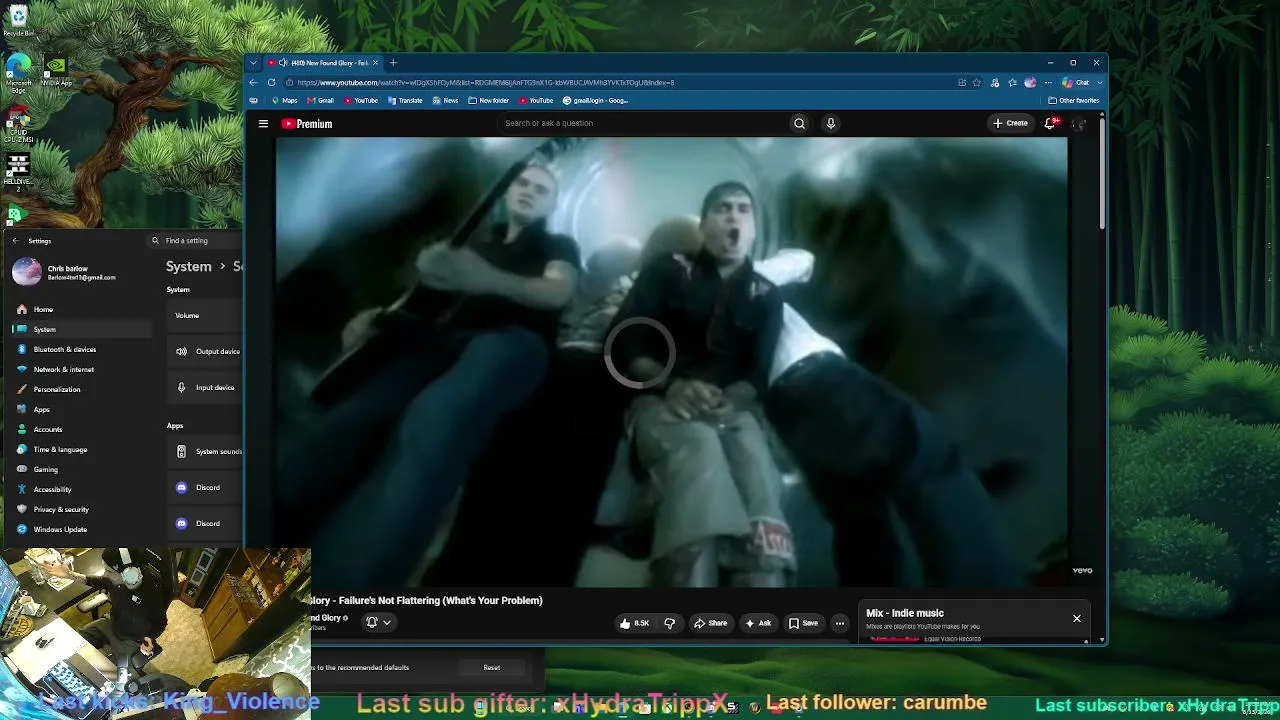Open the Gmail bookmark

[320, 101]
